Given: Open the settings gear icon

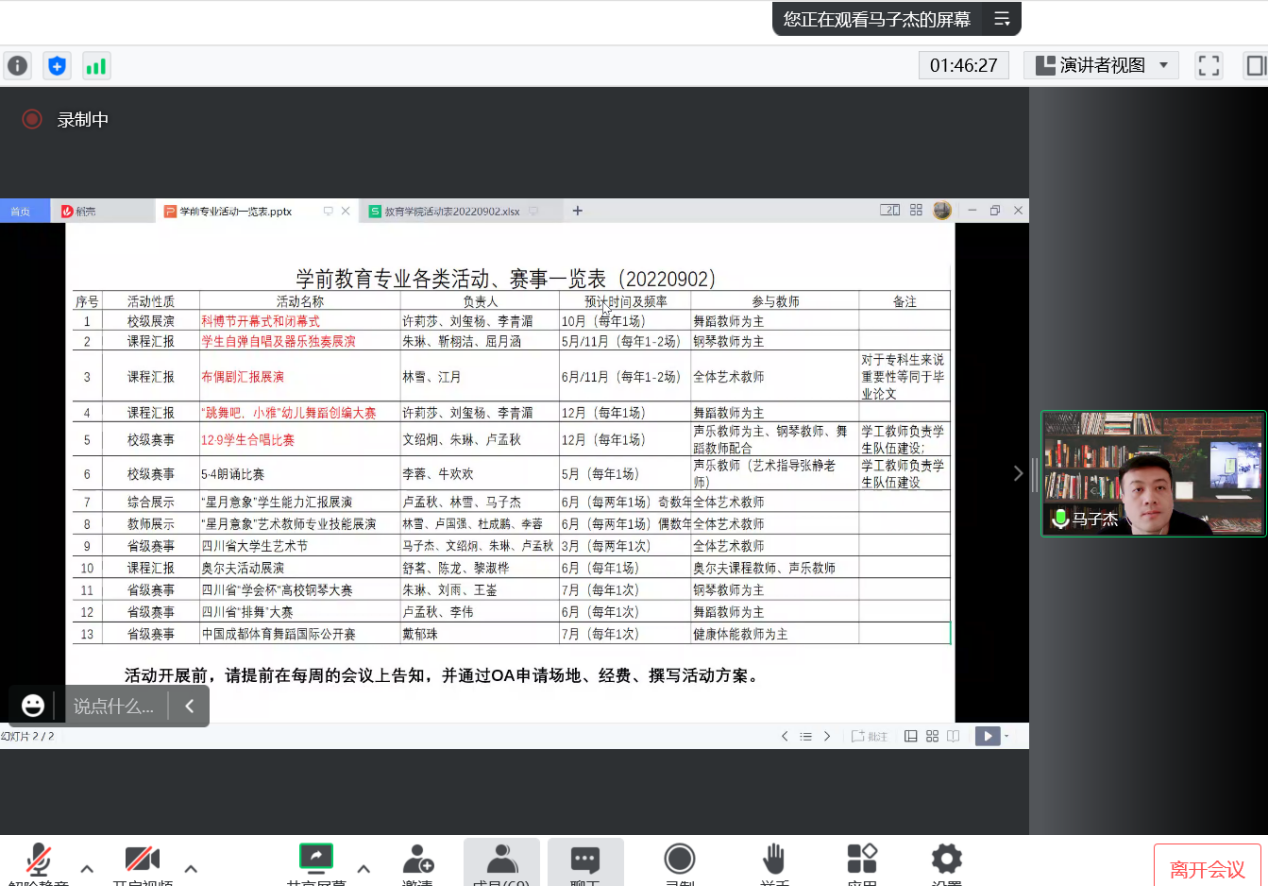Looking at the screenshot, I should (946, 859).
